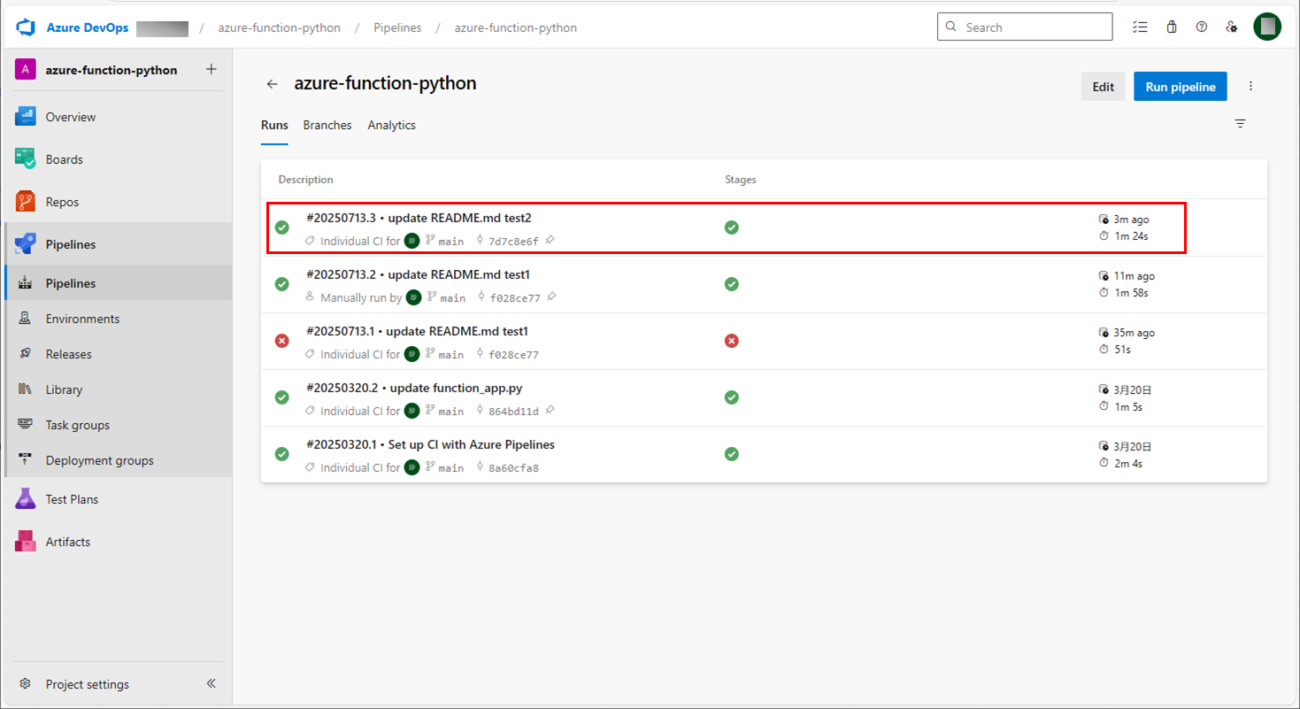Open the Pipelines sub-item in sidebar
The height and width of the screenshot is (709, 1300).
(117, 283)
